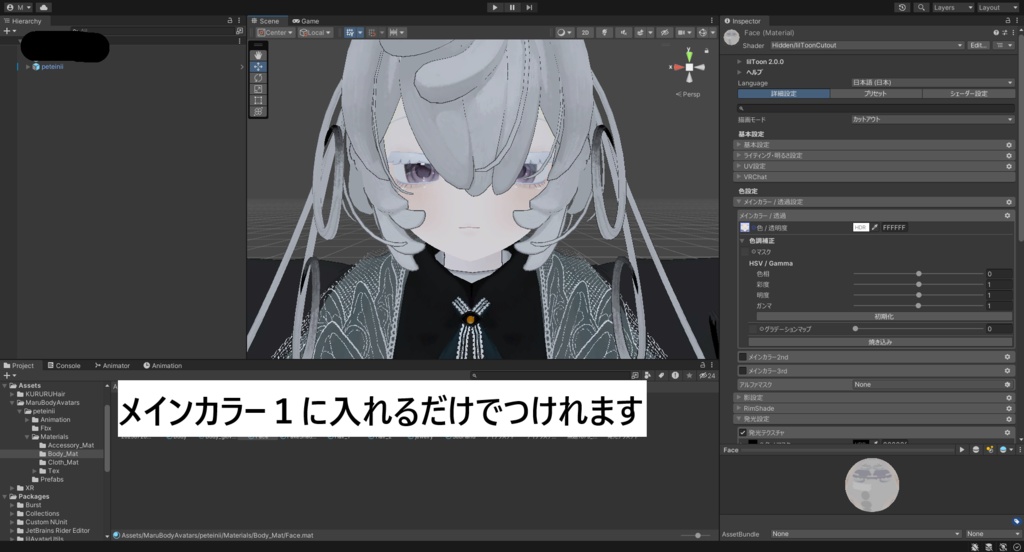Enable the メインカラー3rd checkbox
This screenshot has height=552, width=1024.
click(x=743, y=371)
